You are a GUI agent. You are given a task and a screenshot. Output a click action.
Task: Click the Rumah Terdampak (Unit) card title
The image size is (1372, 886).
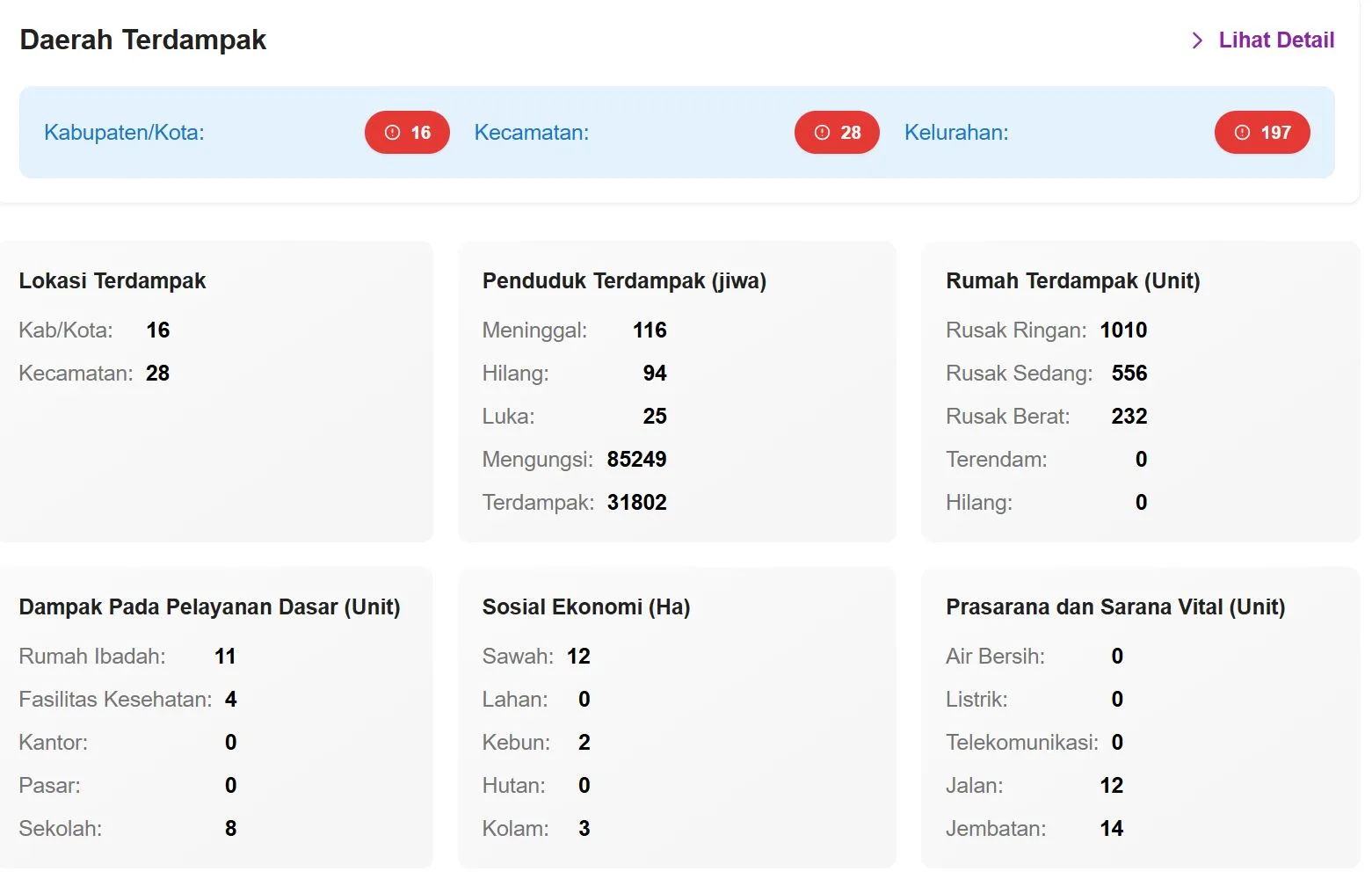click(x=1072, y=281)
